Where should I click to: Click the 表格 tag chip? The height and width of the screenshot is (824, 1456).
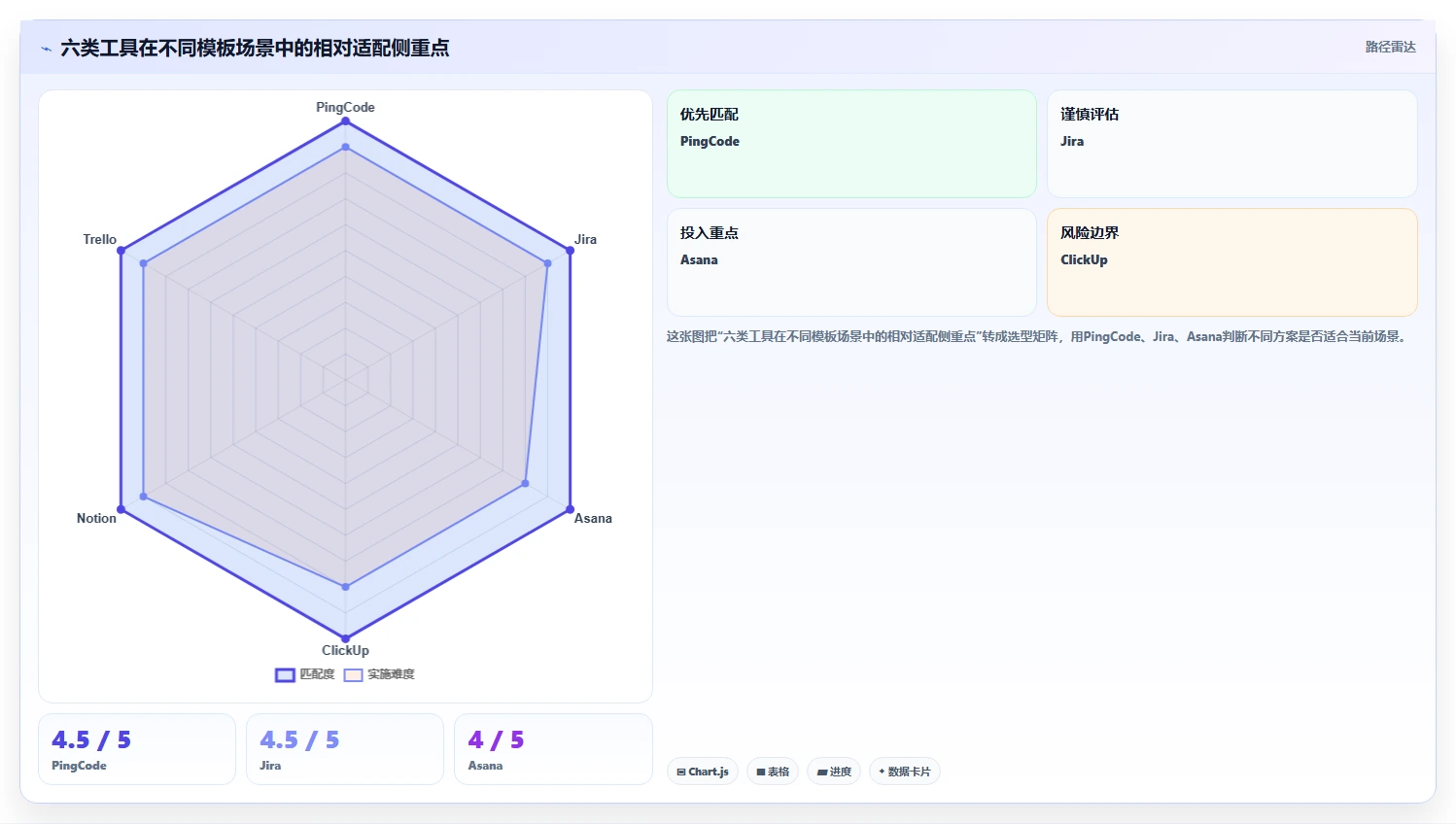coord(773,772)
